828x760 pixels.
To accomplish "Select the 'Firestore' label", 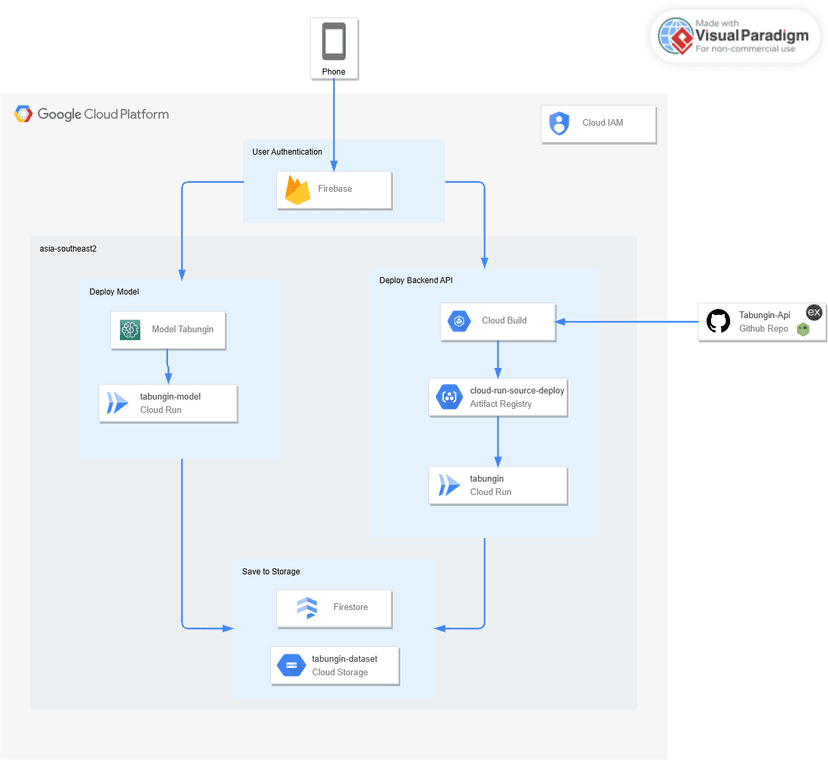I will (x=351, y=607).
